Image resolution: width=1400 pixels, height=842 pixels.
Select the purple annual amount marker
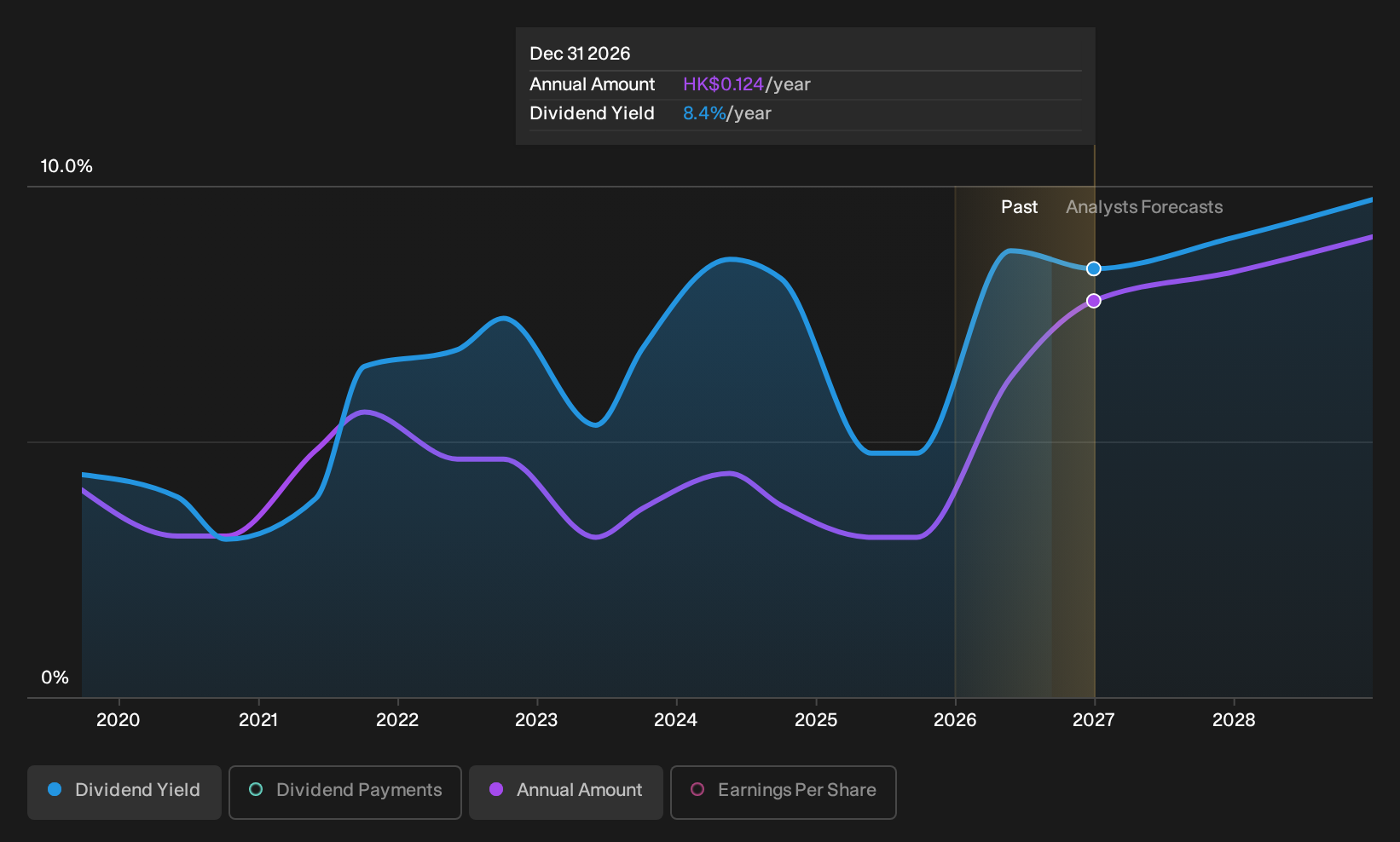(1094, 301)
